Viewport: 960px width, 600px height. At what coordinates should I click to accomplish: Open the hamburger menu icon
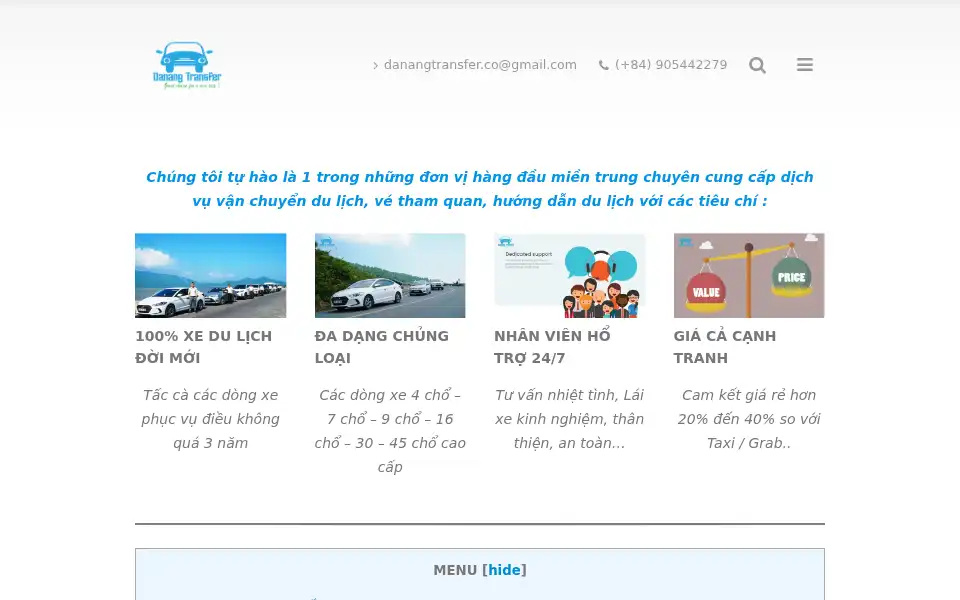[804, 64]
